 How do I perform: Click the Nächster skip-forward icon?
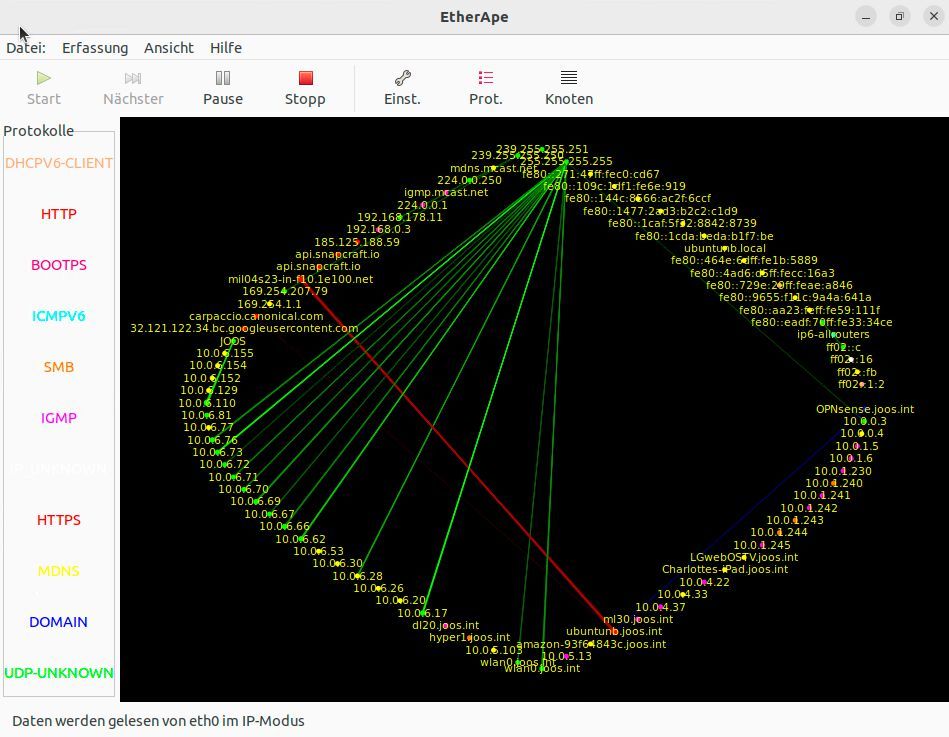coord(133,78)
